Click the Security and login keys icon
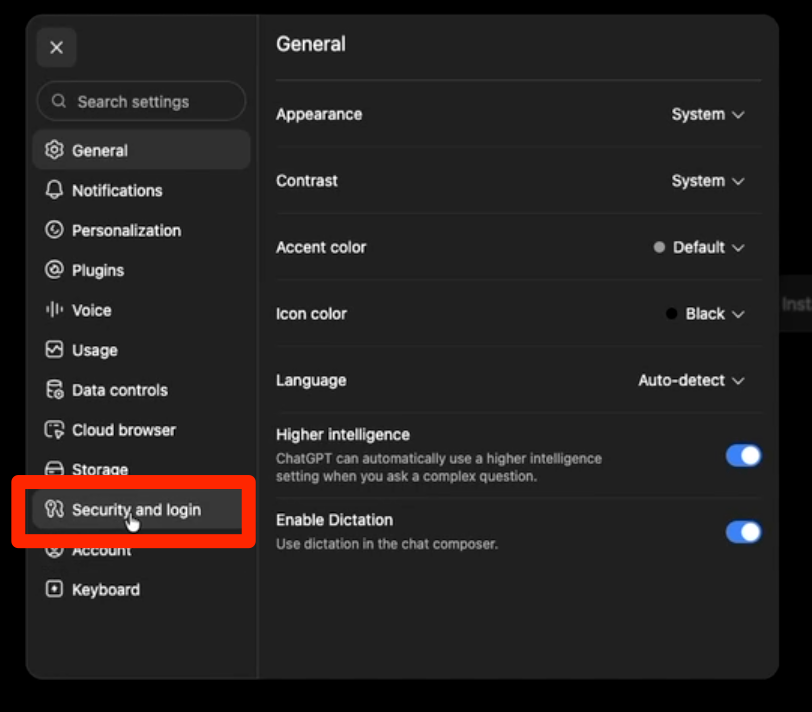812x712 pixels. click(x=54, y=510)
